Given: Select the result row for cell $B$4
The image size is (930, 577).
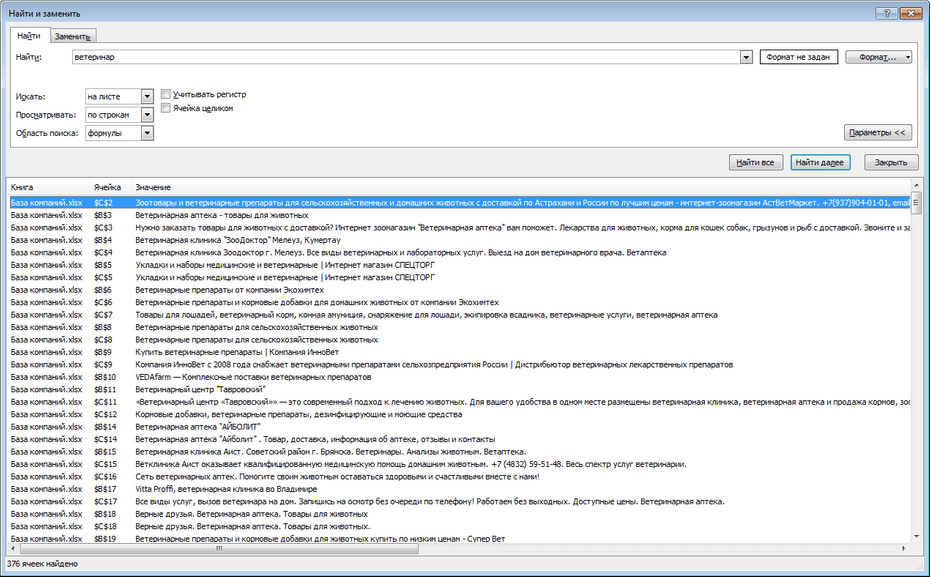Looking at the screenshot, I should click(x=459, y=240).
